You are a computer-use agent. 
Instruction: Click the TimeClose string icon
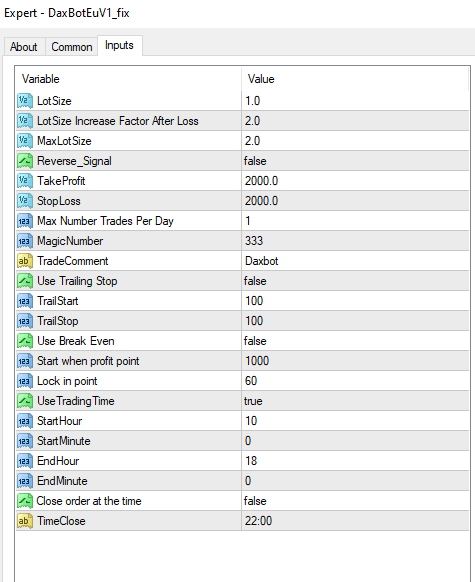[24, 521]
